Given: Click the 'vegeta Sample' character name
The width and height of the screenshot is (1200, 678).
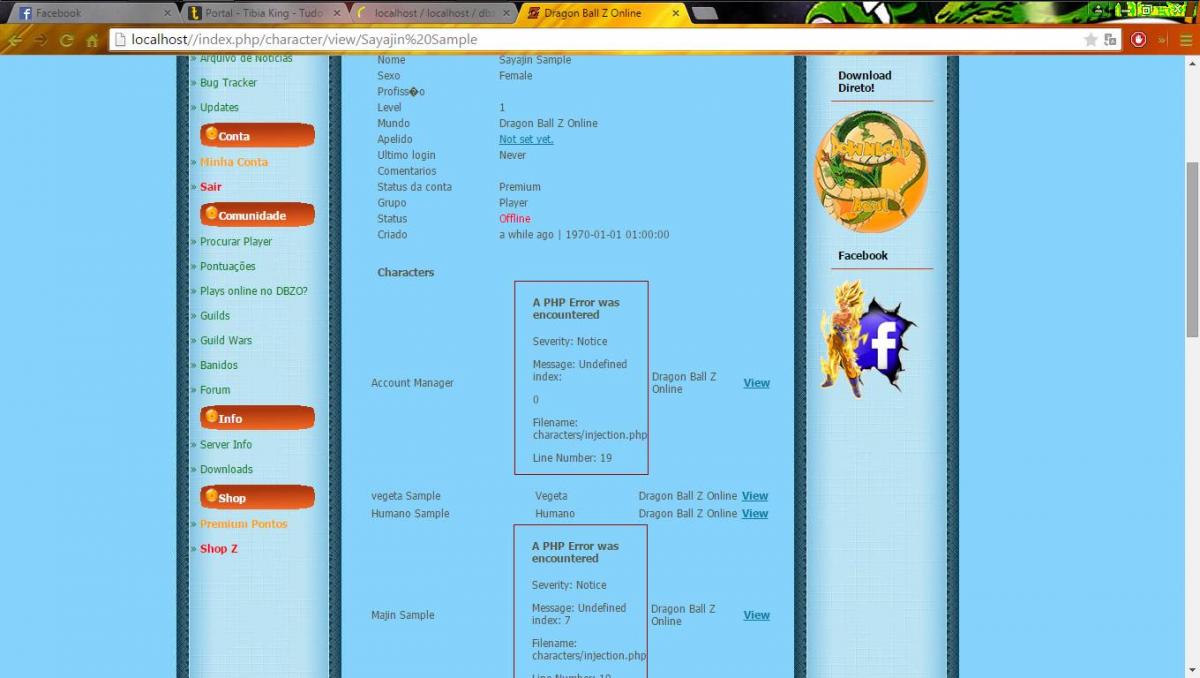Looking at the screenshot, I should click(405, 496).
